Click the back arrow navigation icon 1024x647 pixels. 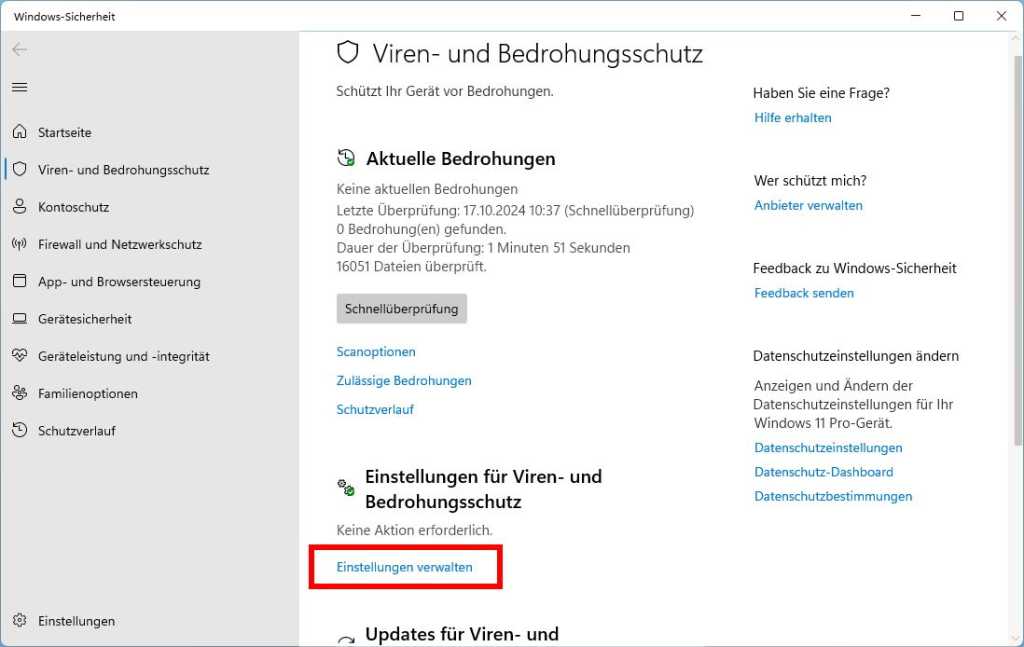[20, 50]
